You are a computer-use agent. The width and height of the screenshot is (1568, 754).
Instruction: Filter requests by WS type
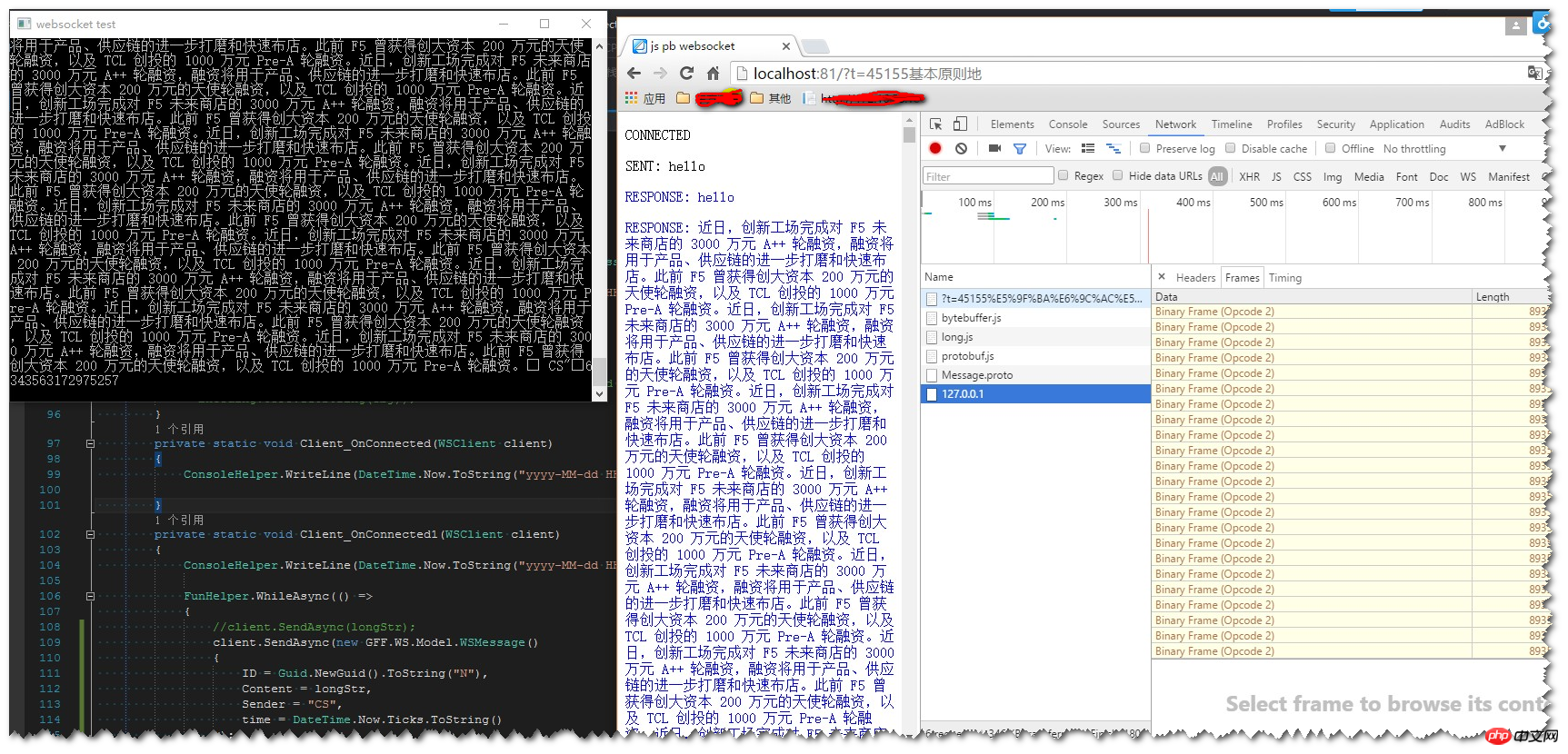[1468, 177]
